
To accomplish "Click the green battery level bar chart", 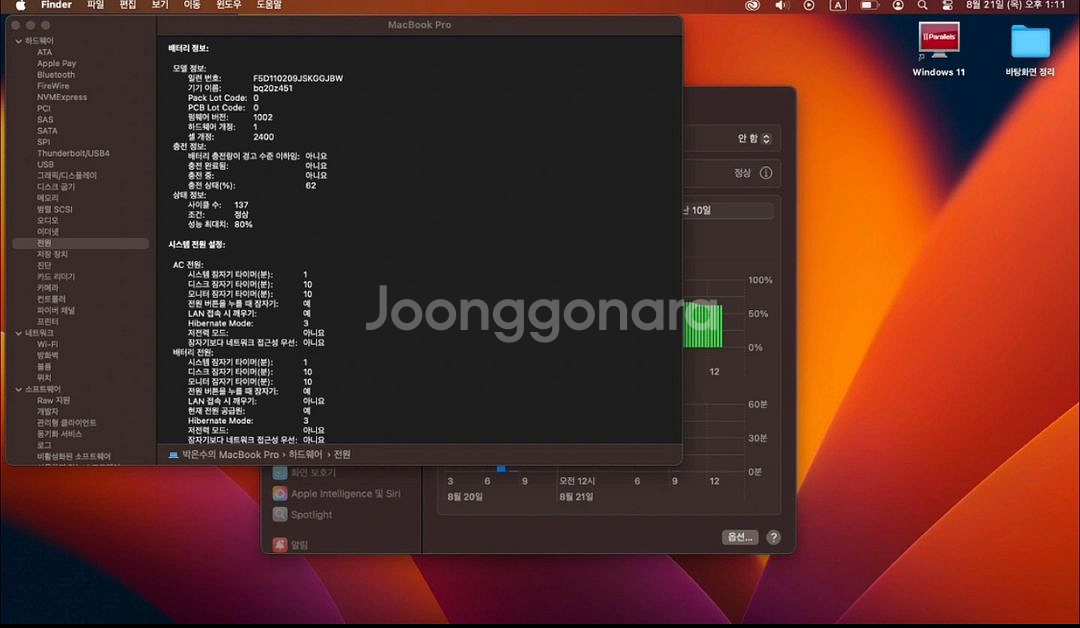I will tap(703, 325).
